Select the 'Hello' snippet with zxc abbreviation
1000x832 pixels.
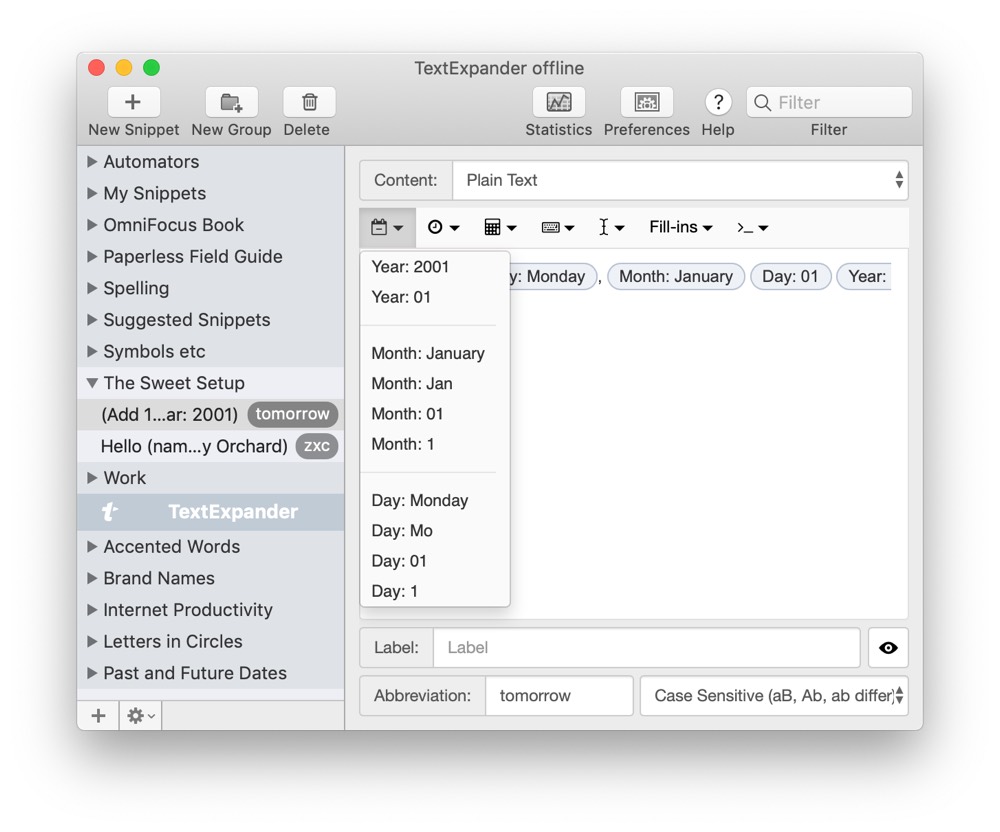click(210, 446)
